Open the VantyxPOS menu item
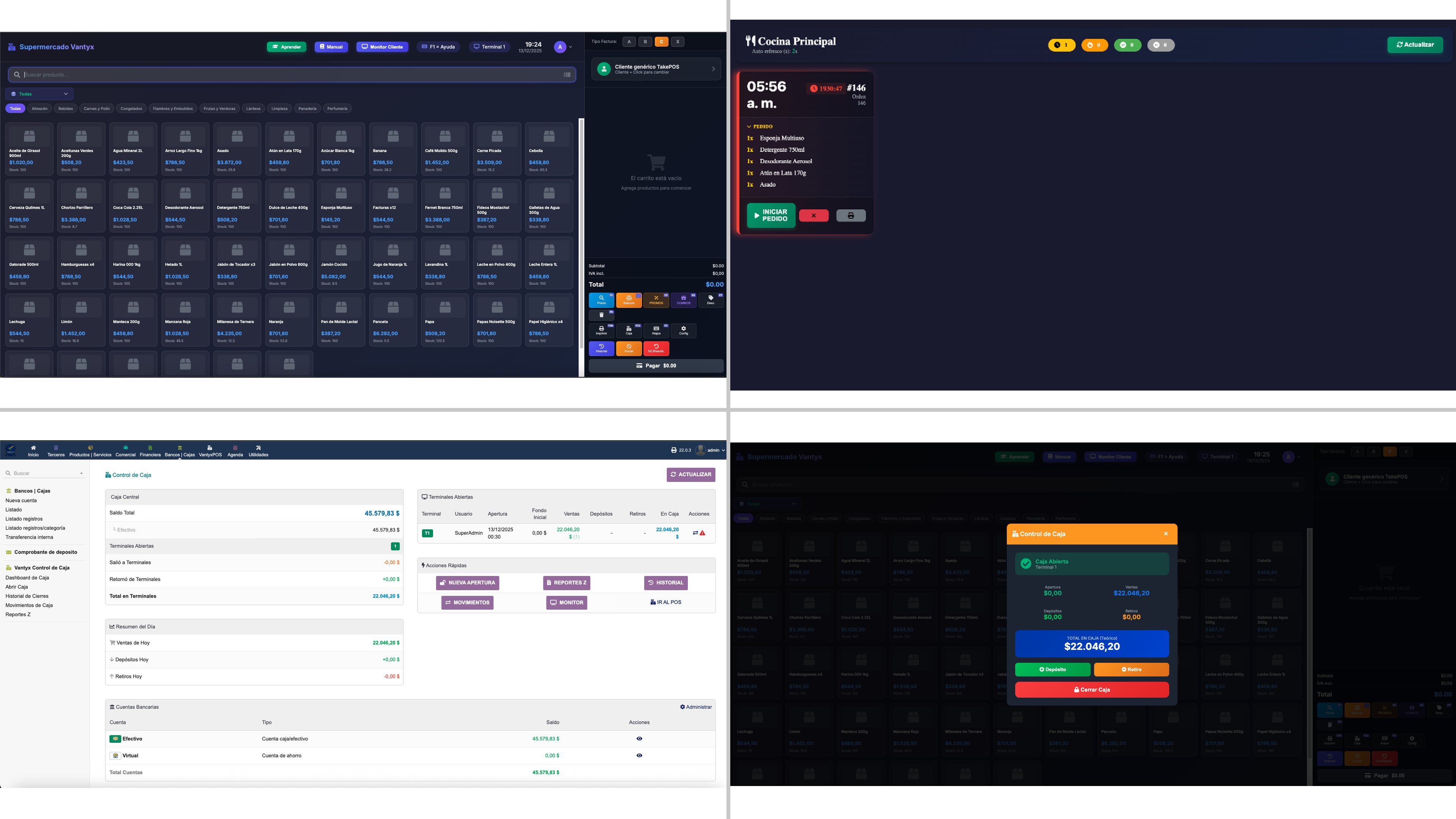Image resolution: width=1456 pixels, height=819 pixels. point(210,450)
